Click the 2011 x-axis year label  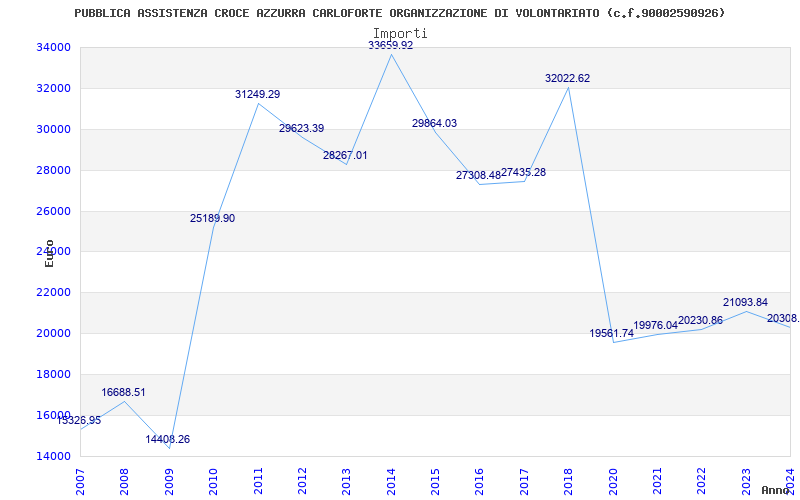point(258,482)
